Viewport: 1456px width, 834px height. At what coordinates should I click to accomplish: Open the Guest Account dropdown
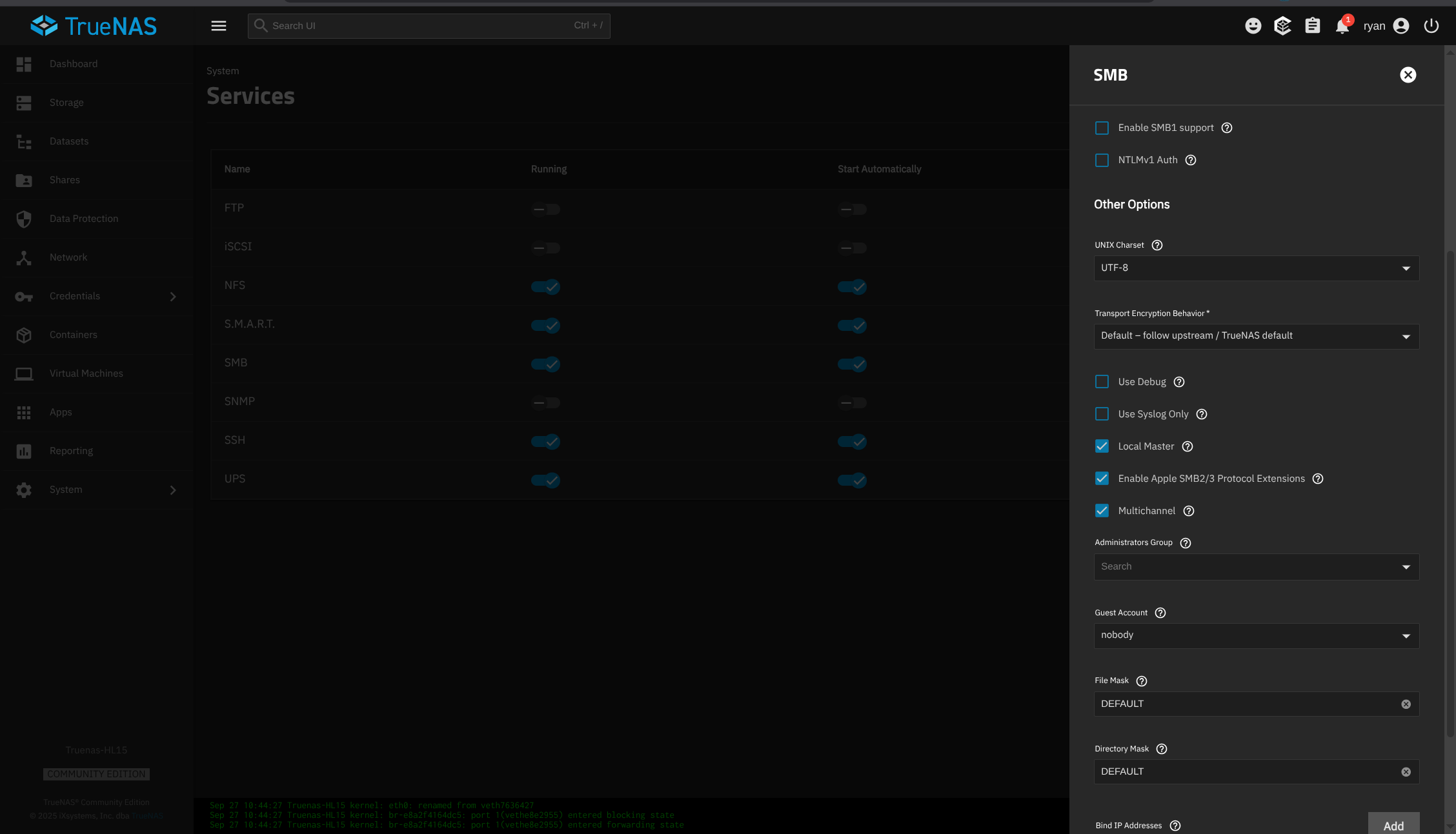point(1256,635)
